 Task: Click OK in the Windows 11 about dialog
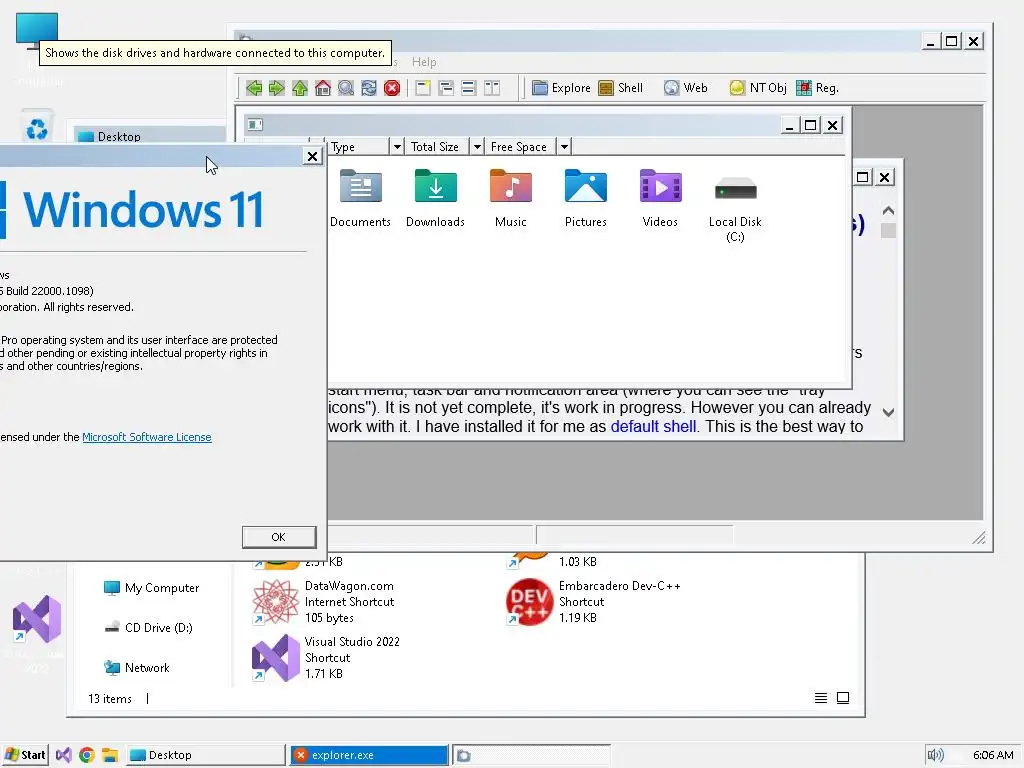279,537
